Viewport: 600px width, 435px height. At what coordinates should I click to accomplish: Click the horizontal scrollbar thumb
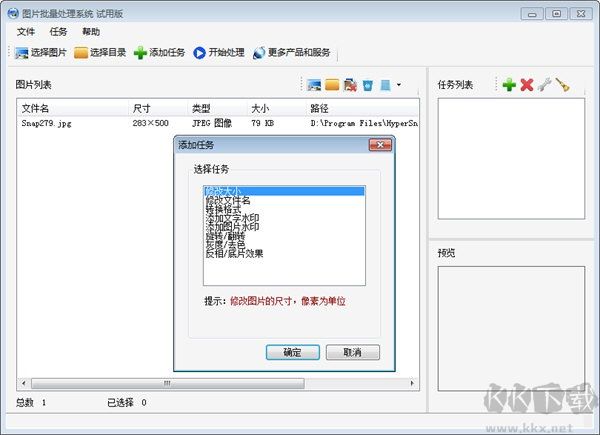click(168, 383)
